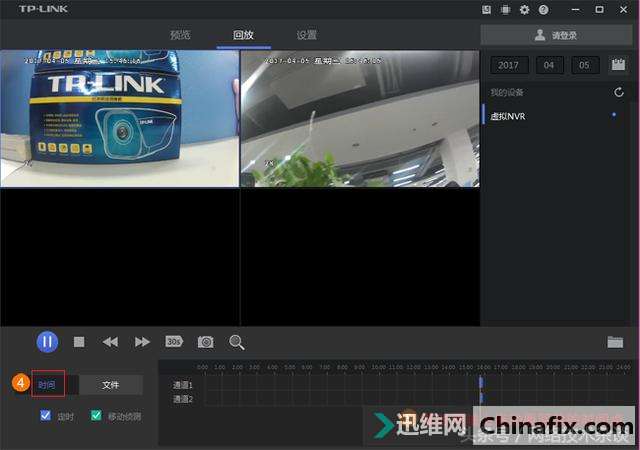Click the first title-bar toolbar icon
The height and width of the screenshot is (450, 640).
(486, 10)
